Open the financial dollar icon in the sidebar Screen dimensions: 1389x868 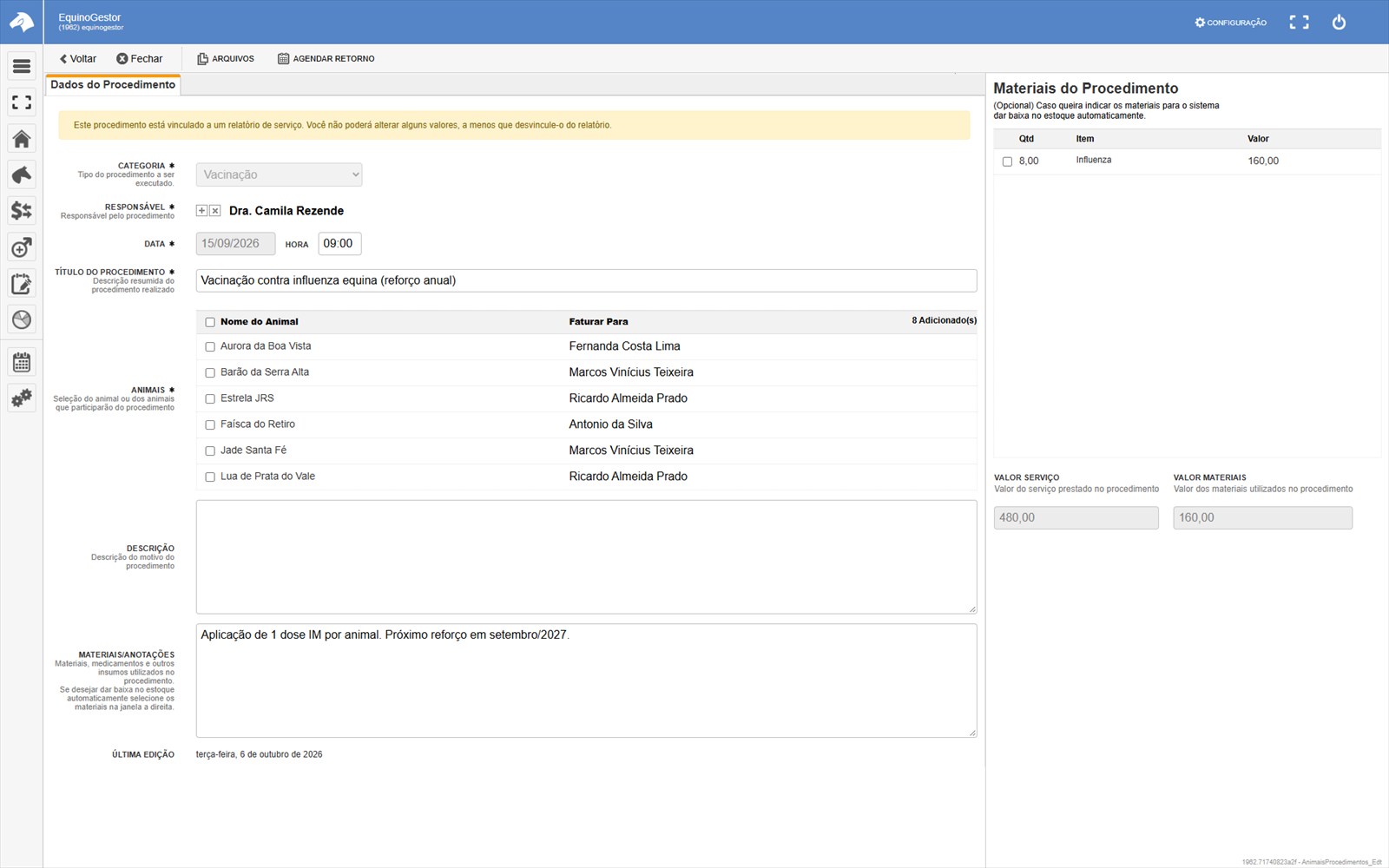click(22, 211)
